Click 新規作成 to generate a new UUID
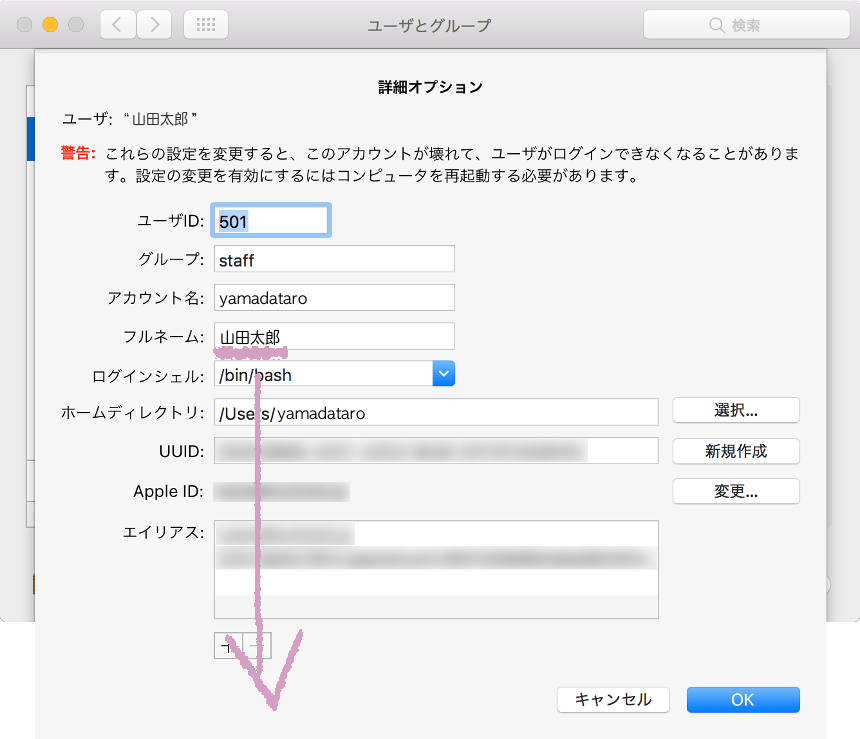The width and height of the screenshot is (860, 739). [736, 451]
